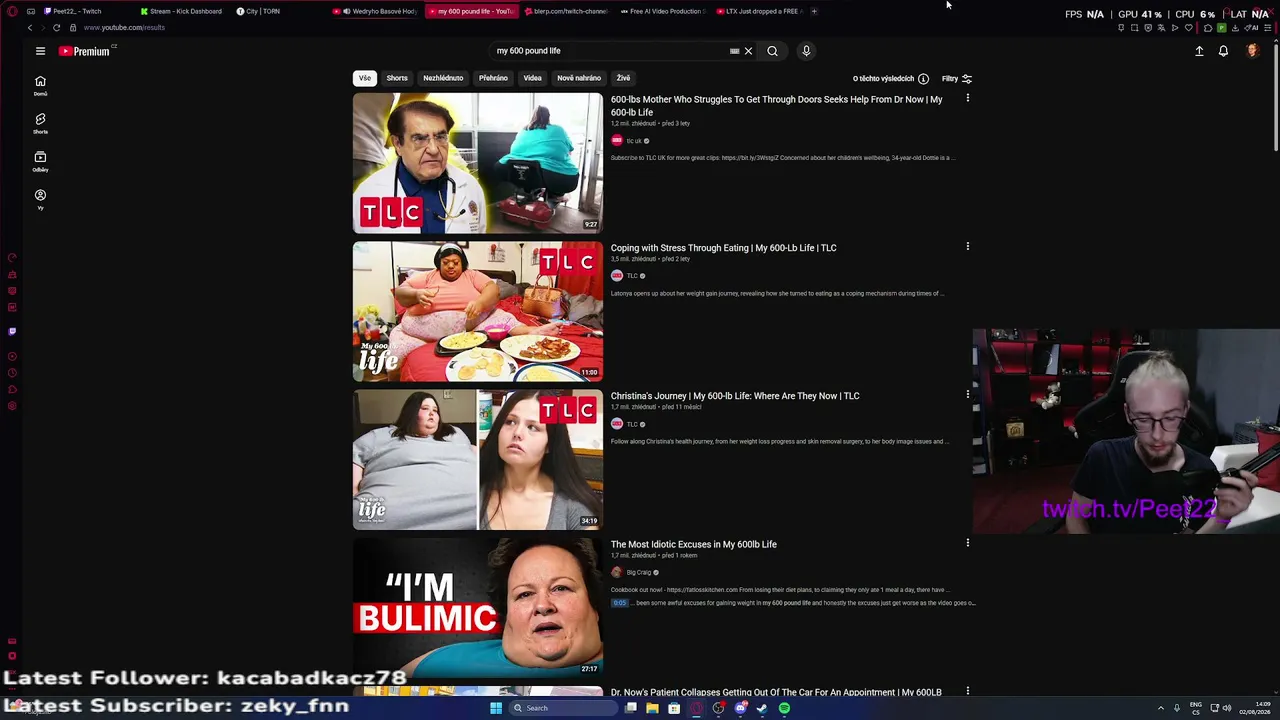Open a new browser tab
This screenshot has width=1280, height=720.
(814, 11)
